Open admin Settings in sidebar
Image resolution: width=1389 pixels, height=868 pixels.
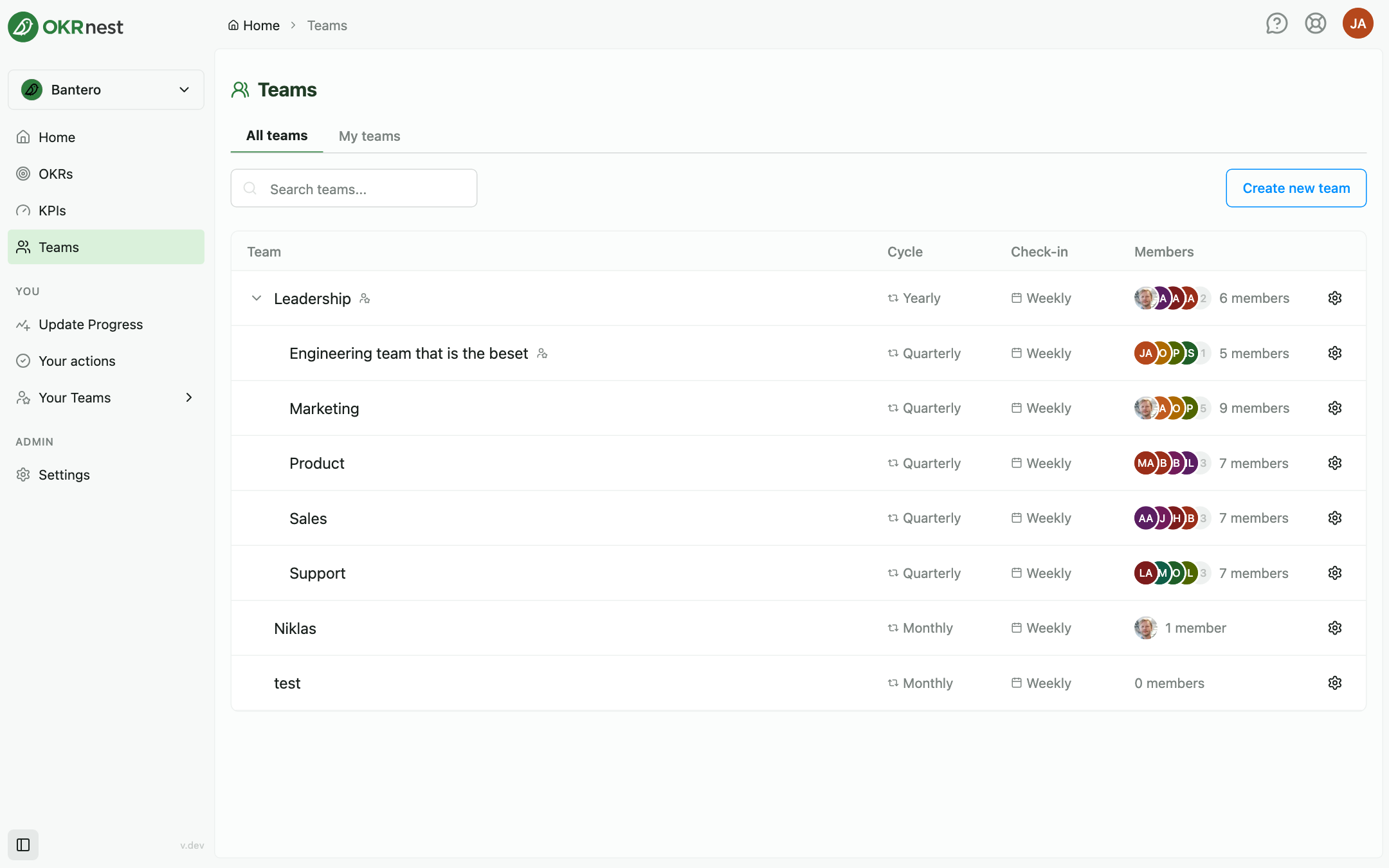[x=106, y=475]
